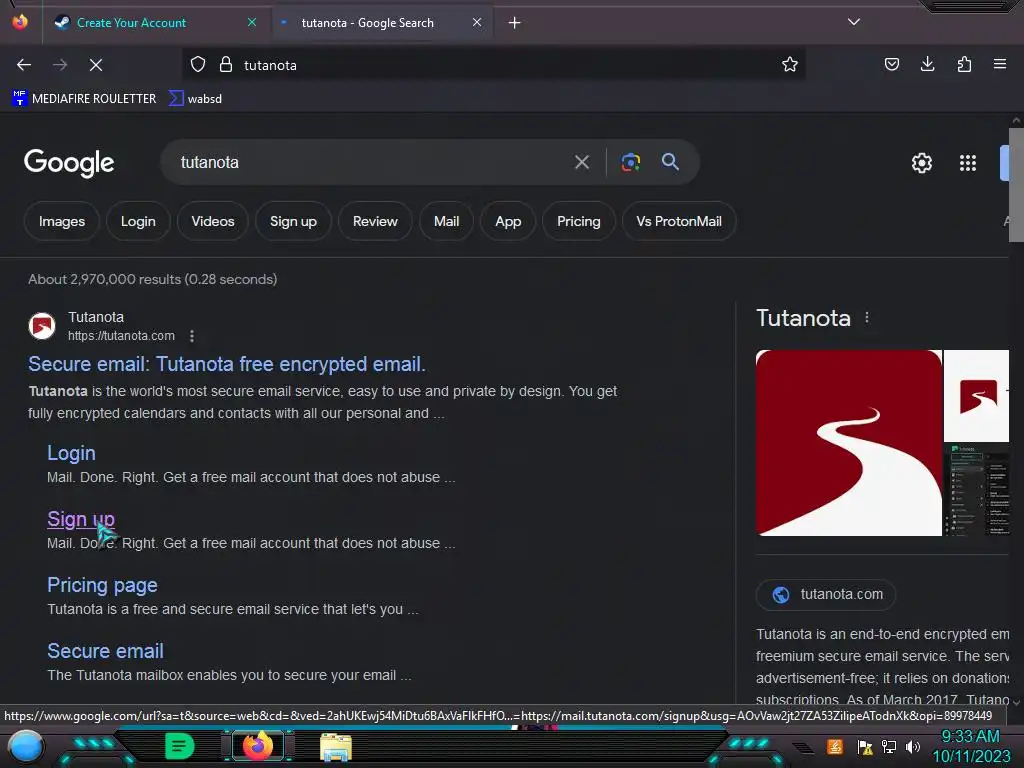Click the Tutanota result favicon

tap(42, 326)
